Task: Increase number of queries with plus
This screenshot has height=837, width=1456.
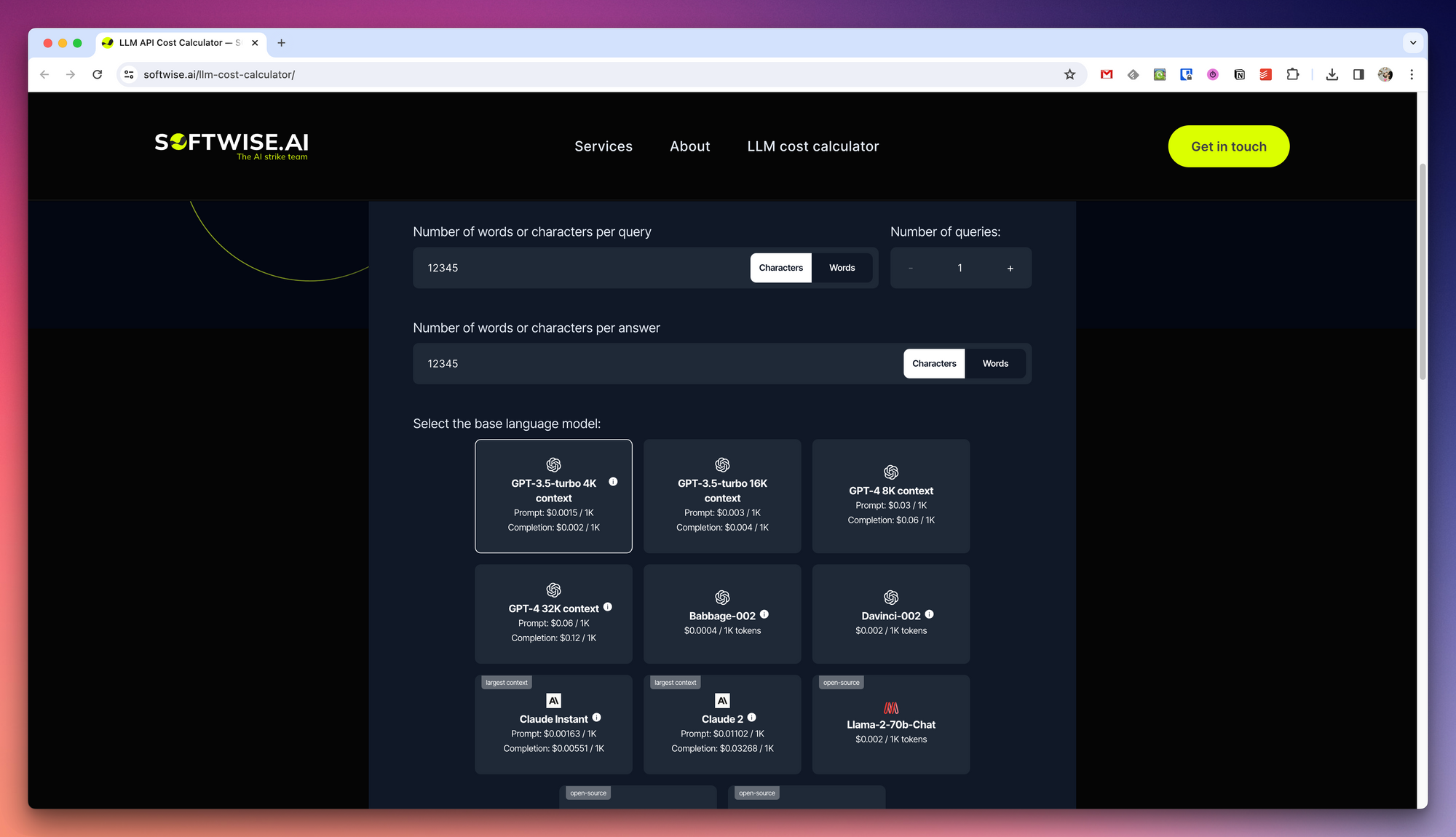Action: point(1010,269)
